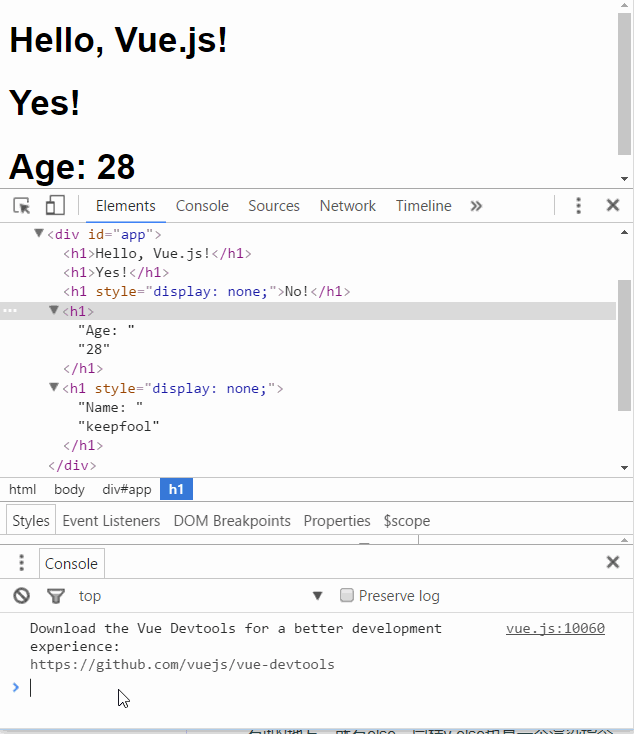This screenshot has height=734, width=634.
Task: Enable the Preserve log checkbox
Action: tap(347, 595)
